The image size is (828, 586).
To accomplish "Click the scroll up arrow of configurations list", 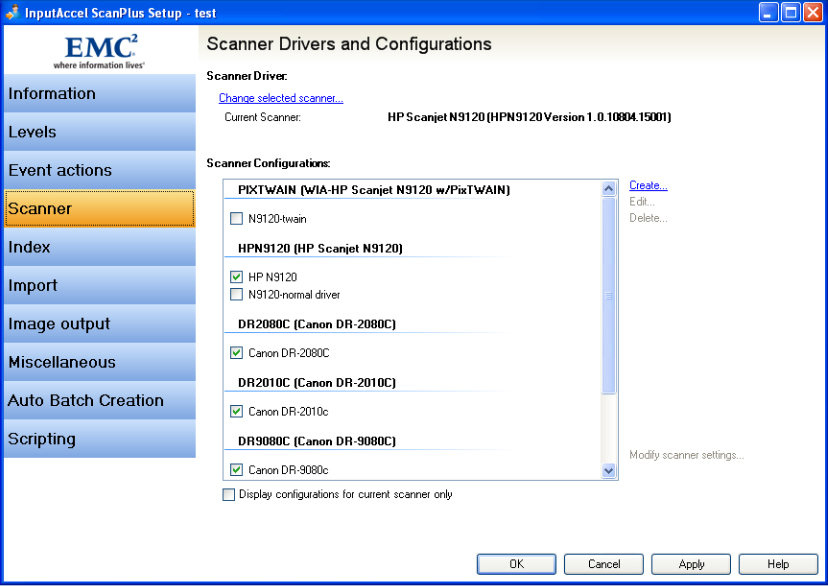I will coord(609,188).
